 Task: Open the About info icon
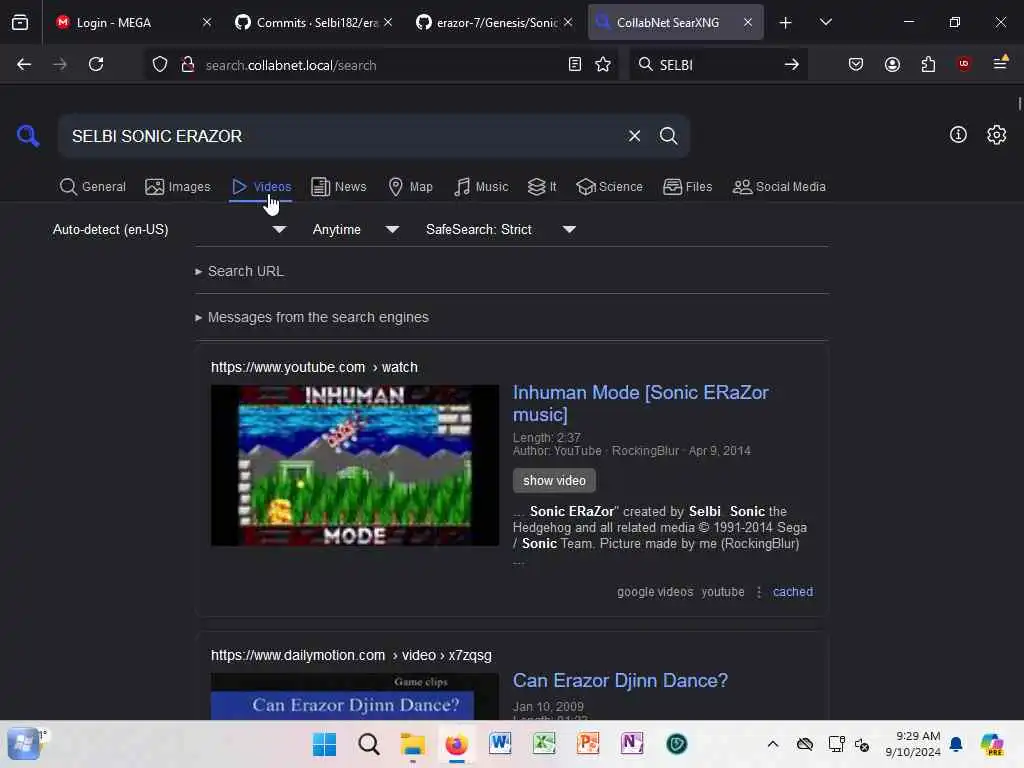pyautogui.click(x=958, y=135)
